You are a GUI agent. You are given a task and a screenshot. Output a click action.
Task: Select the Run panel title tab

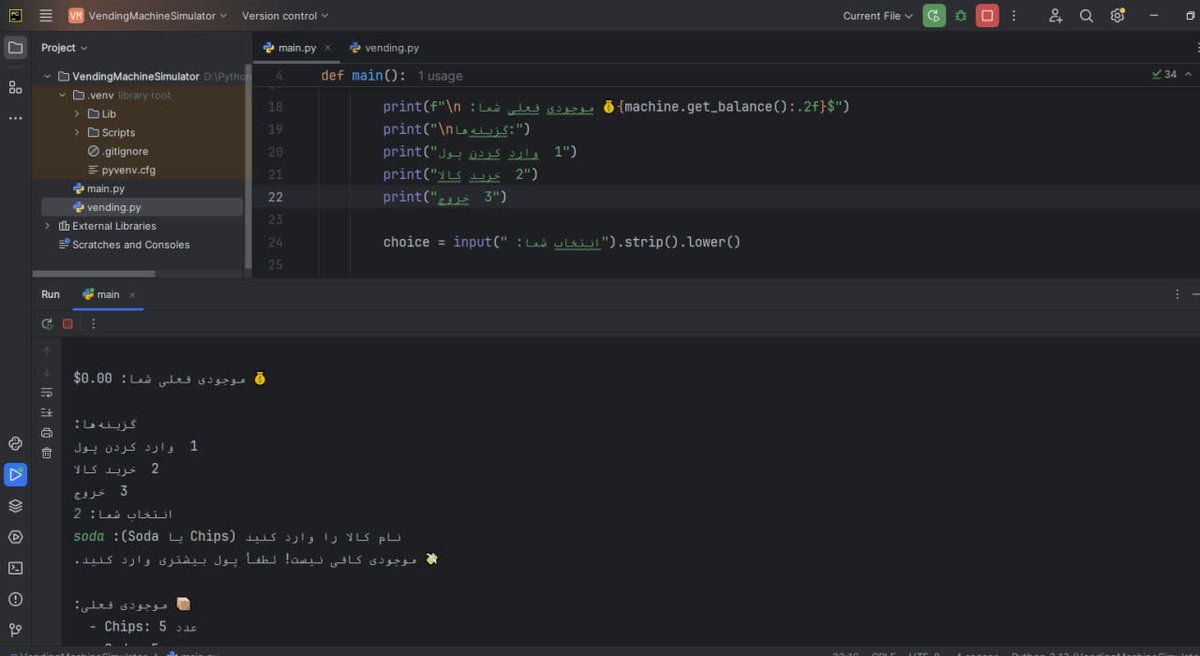point(50,294)
